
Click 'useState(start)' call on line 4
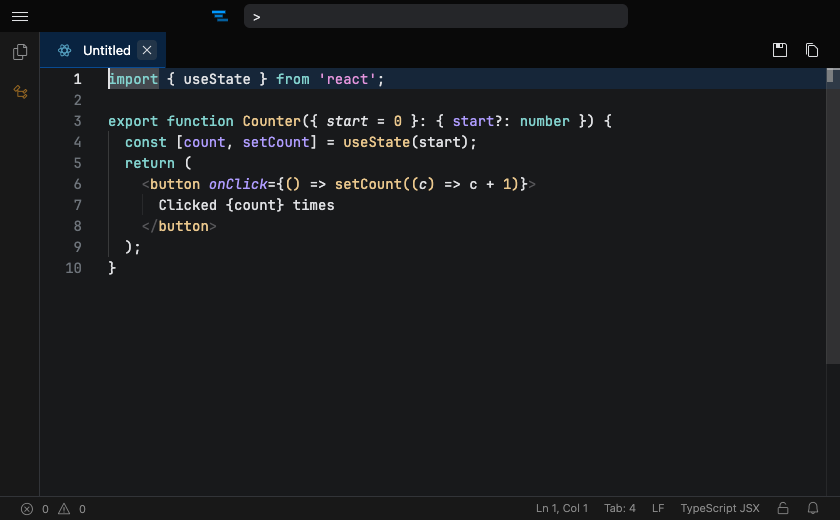point(406,142)
